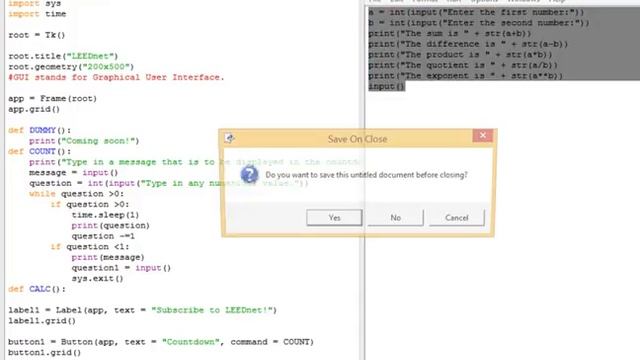
Task: Click the 'The sum is' print line
Action: 450,33
